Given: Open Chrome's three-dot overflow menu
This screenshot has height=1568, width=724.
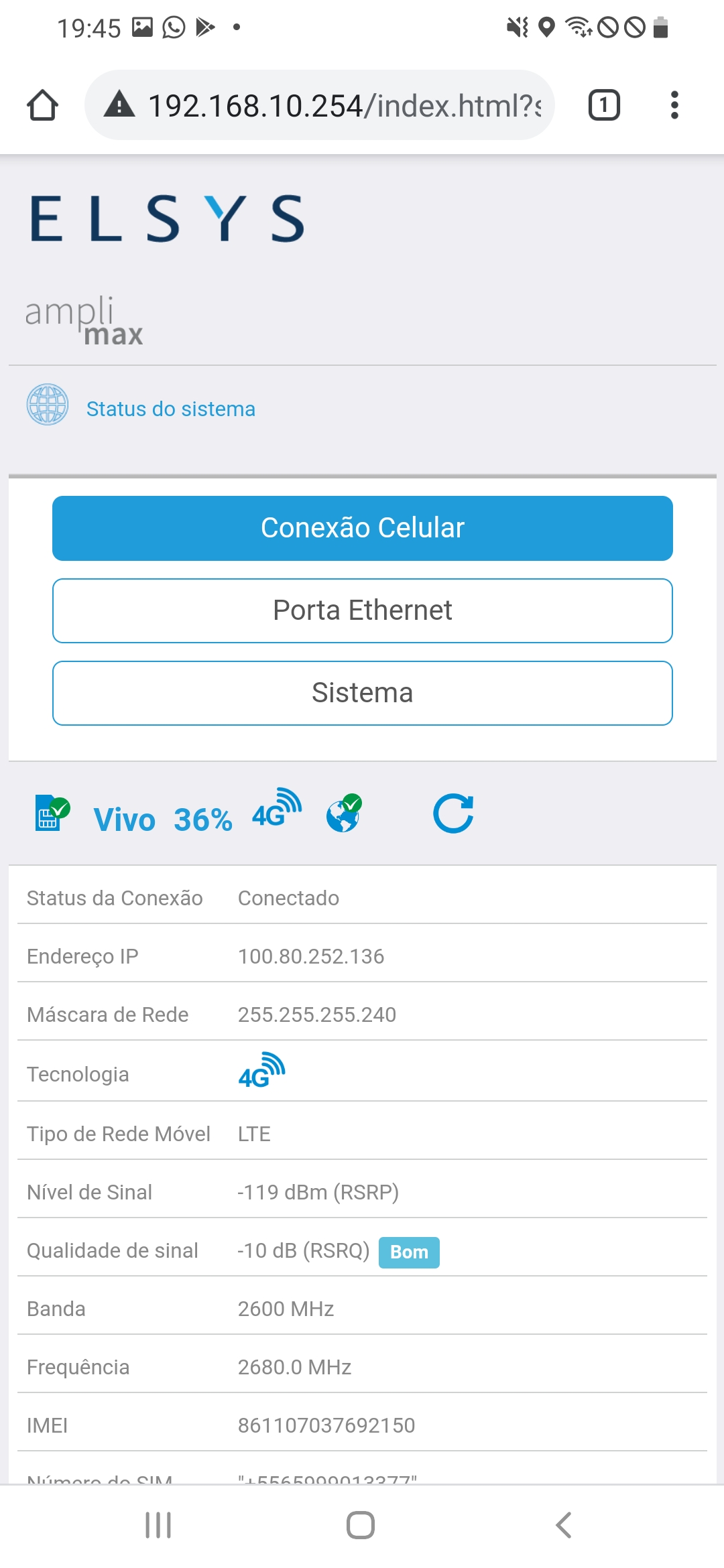Looking at the screenshot, I should tap(674, 105).
